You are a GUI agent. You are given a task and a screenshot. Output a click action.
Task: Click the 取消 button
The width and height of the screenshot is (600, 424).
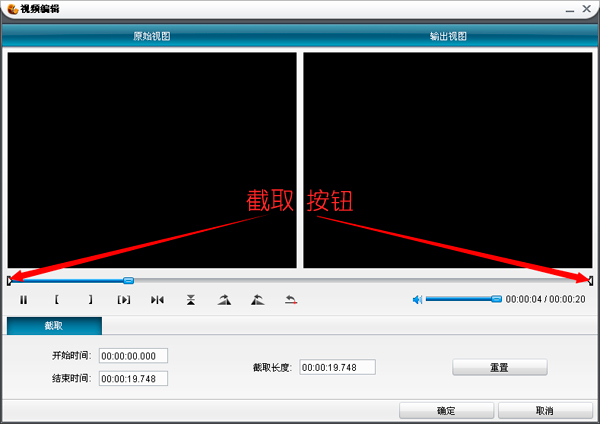(545, 411)
